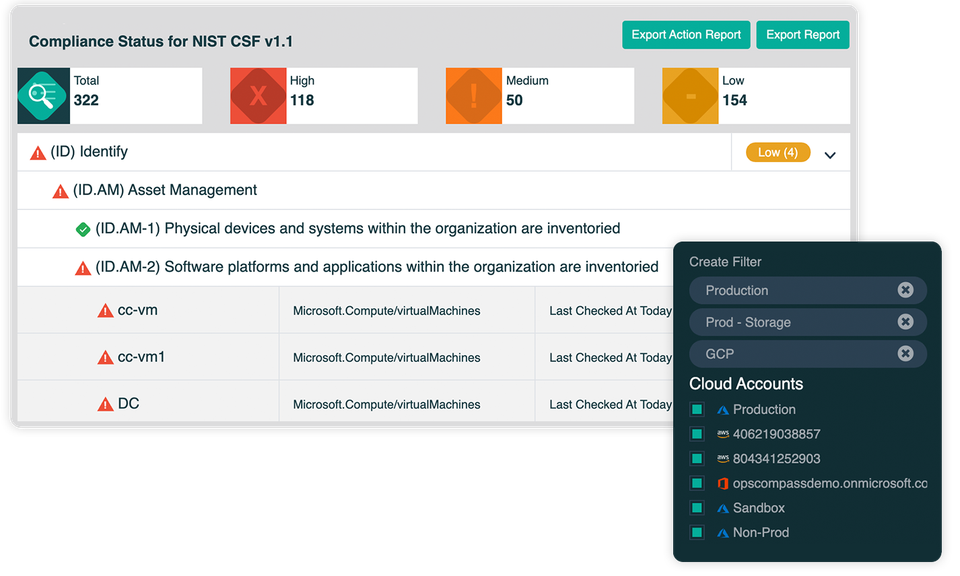The height and width of the screenshot is (576, 960).
Task: Click Azure icon beside Sandbox
Action: [x=723, y=508]
